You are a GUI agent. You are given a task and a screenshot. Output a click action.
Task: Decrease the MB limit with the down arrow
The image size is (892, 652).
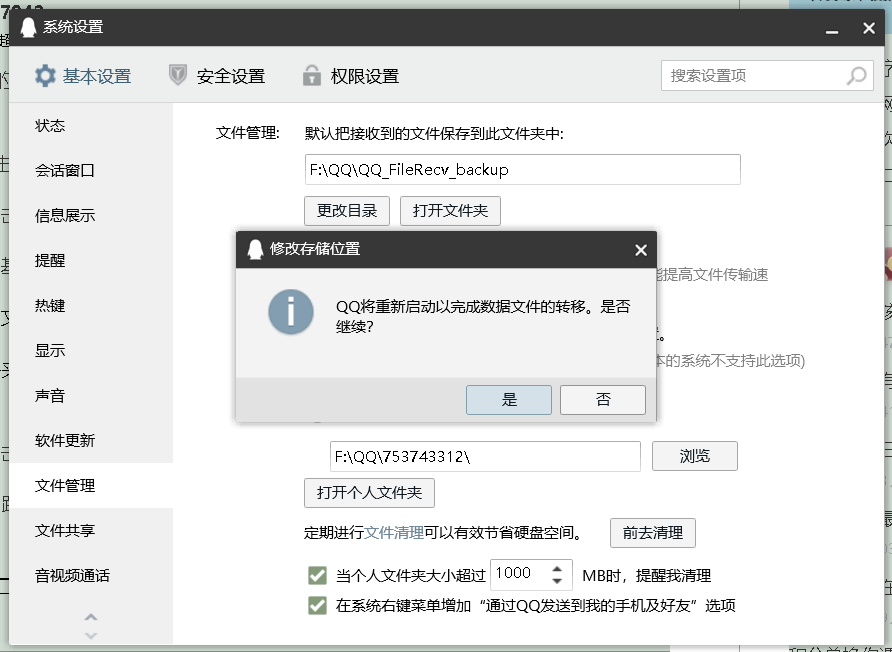(x=557, y=581)
